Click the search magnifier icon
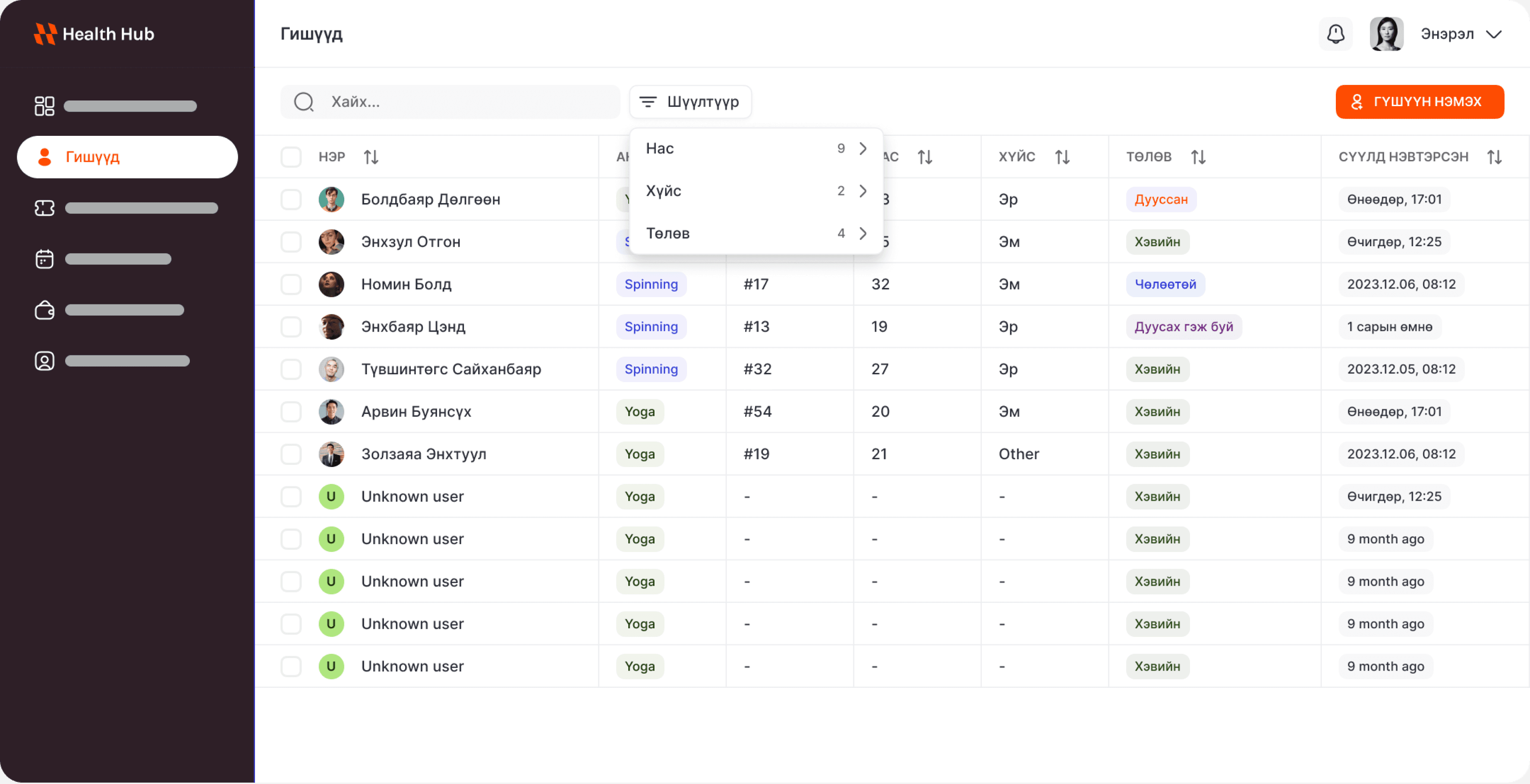This screenshot has width=1530, height=784. (303, 102)
